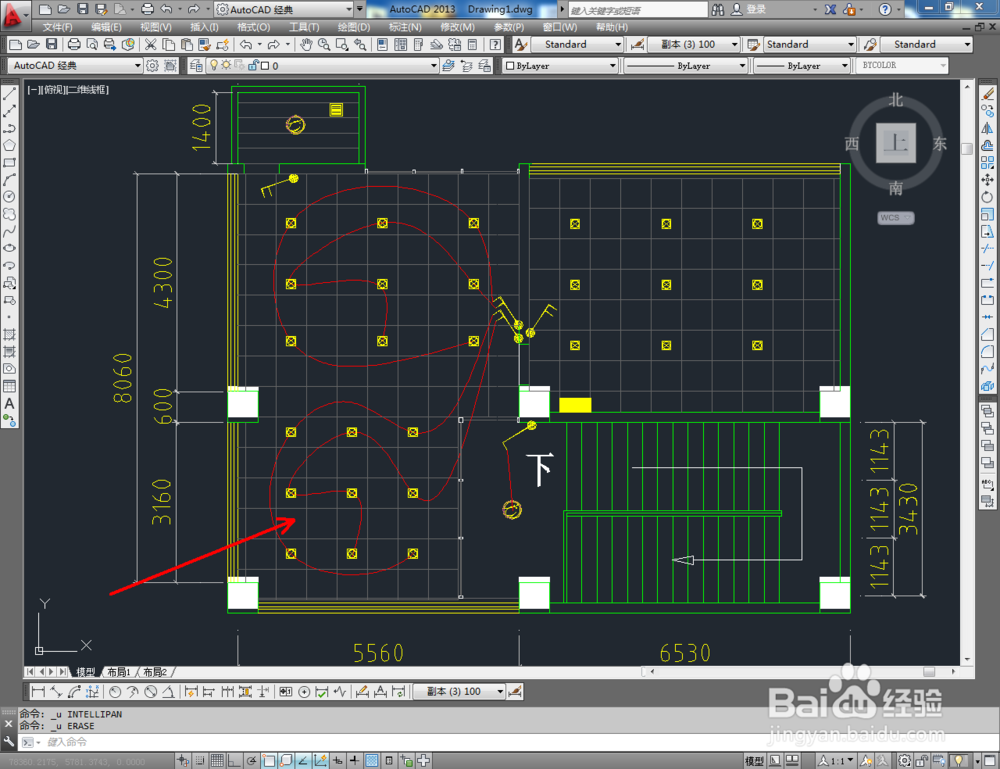This screenshot has height=769, width=1000.
Task: Select the Polygon tool in draw toolbar
Action: click(10, 145)
